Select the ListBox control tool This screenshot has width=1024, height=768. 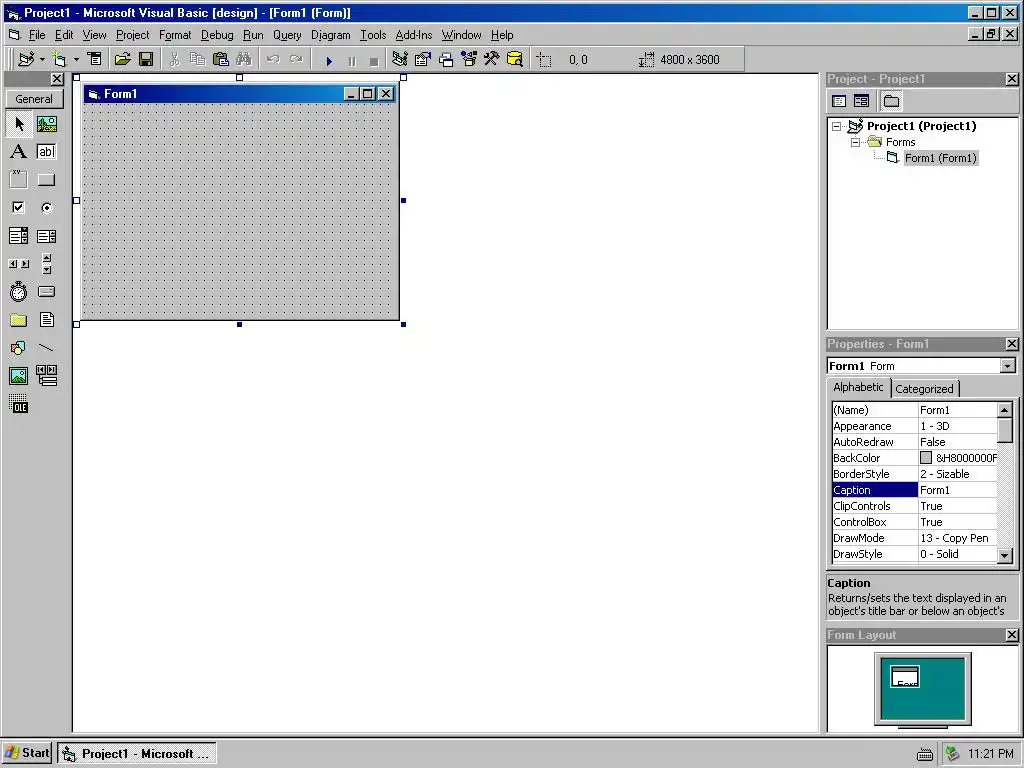point(46,236)
